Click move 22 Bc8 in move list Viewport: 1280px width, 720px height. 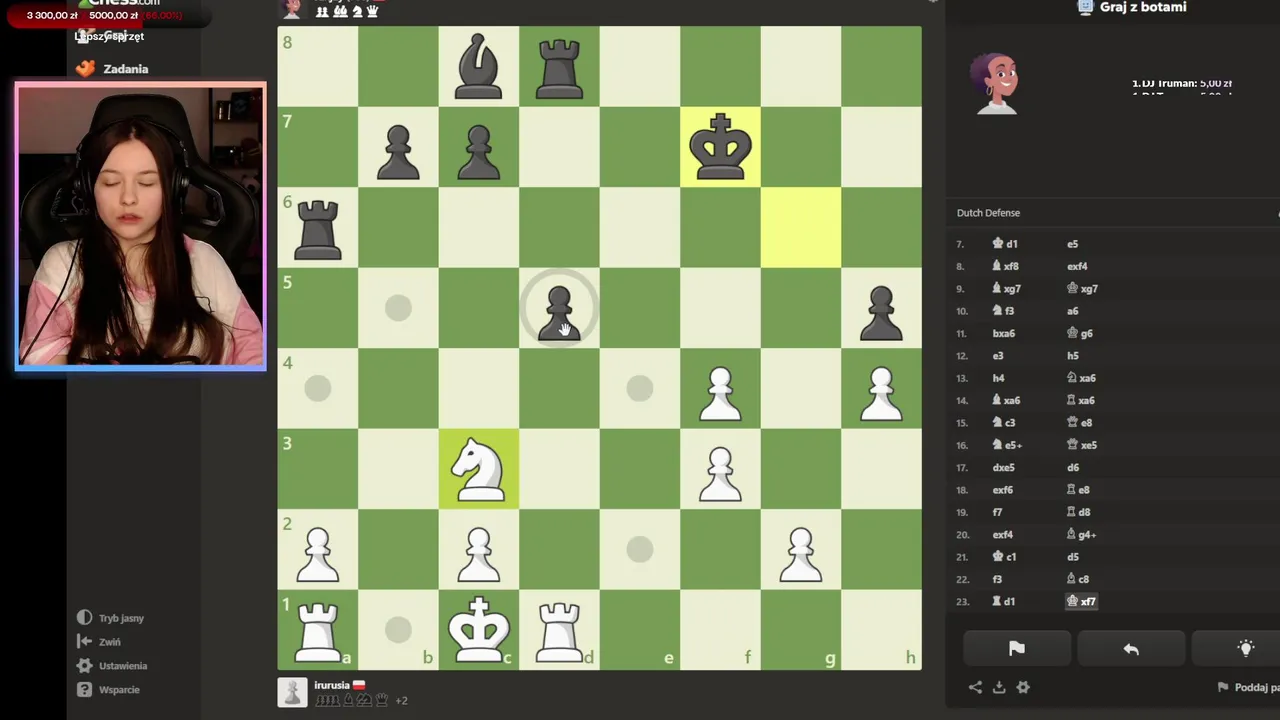[x=1079, y=579]
